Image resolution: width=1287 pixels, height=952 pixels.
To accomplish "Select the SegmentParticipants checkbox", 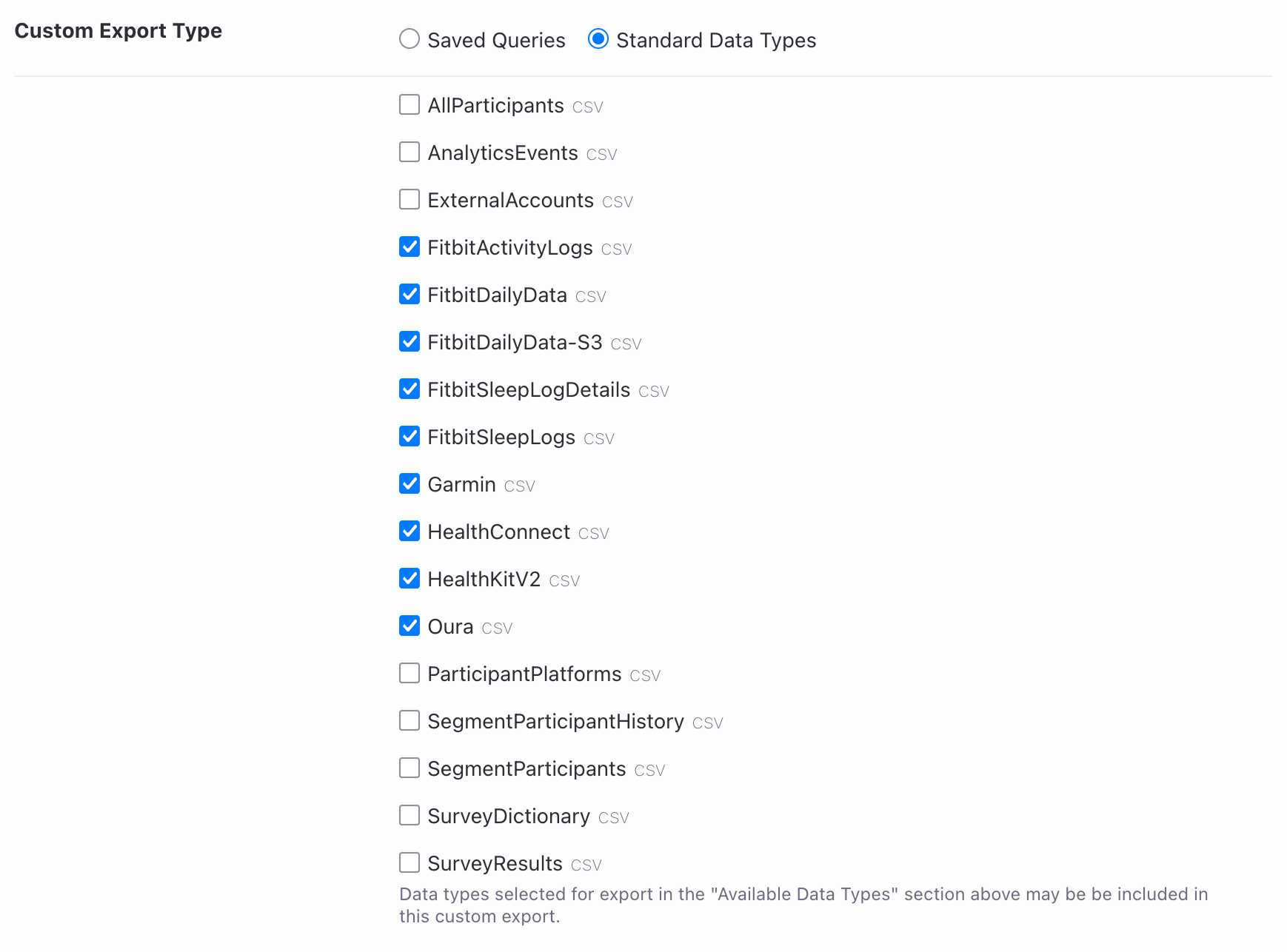I will point(409,768).
